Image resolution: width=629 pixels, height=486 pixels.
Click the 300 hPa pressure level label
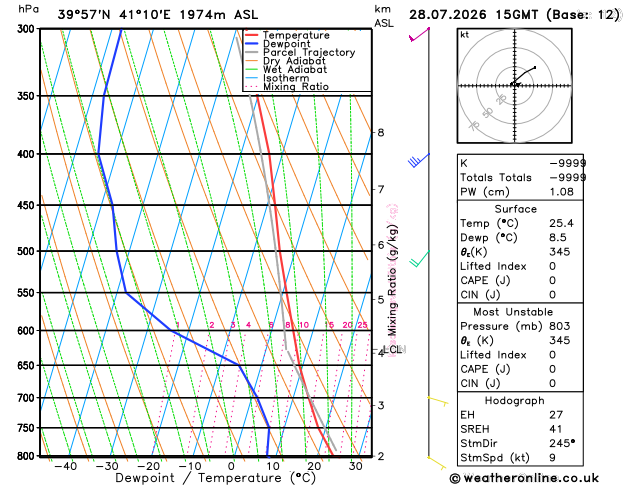tap(28, 29)
